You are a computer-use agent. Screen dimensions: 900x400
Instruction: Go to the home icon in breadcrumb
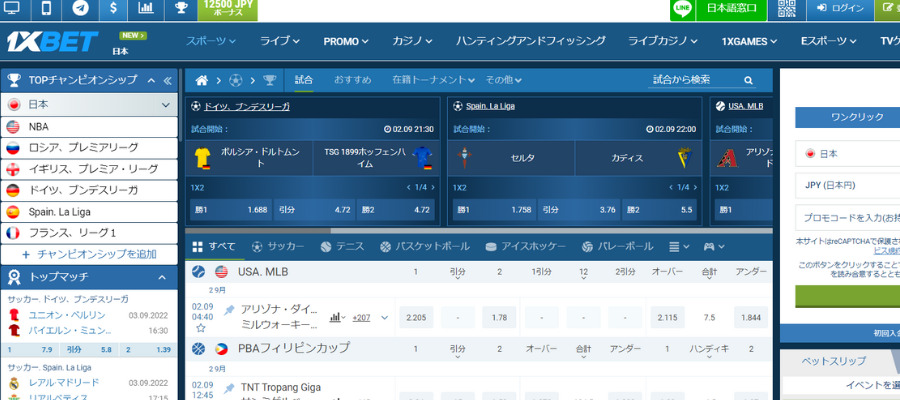point(202,80)
